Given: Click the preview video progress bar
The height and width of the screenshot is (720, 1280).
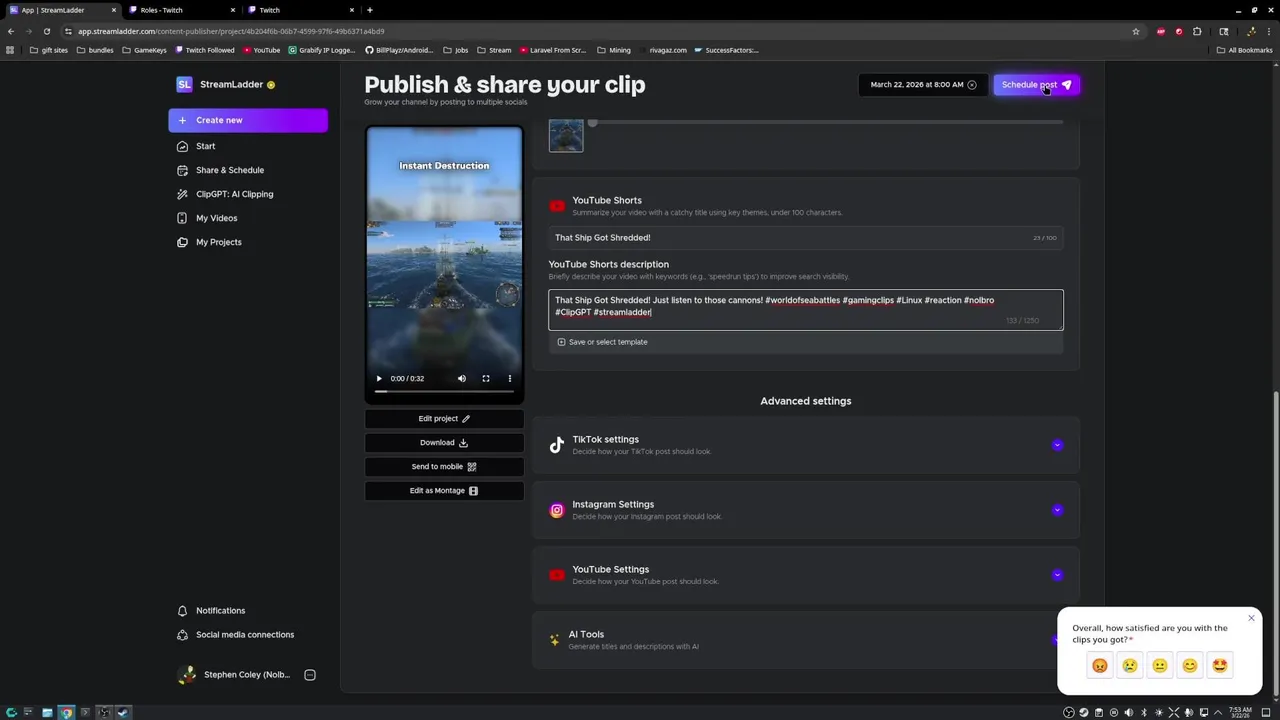Looking at the screenshot, I should point(444,392).
